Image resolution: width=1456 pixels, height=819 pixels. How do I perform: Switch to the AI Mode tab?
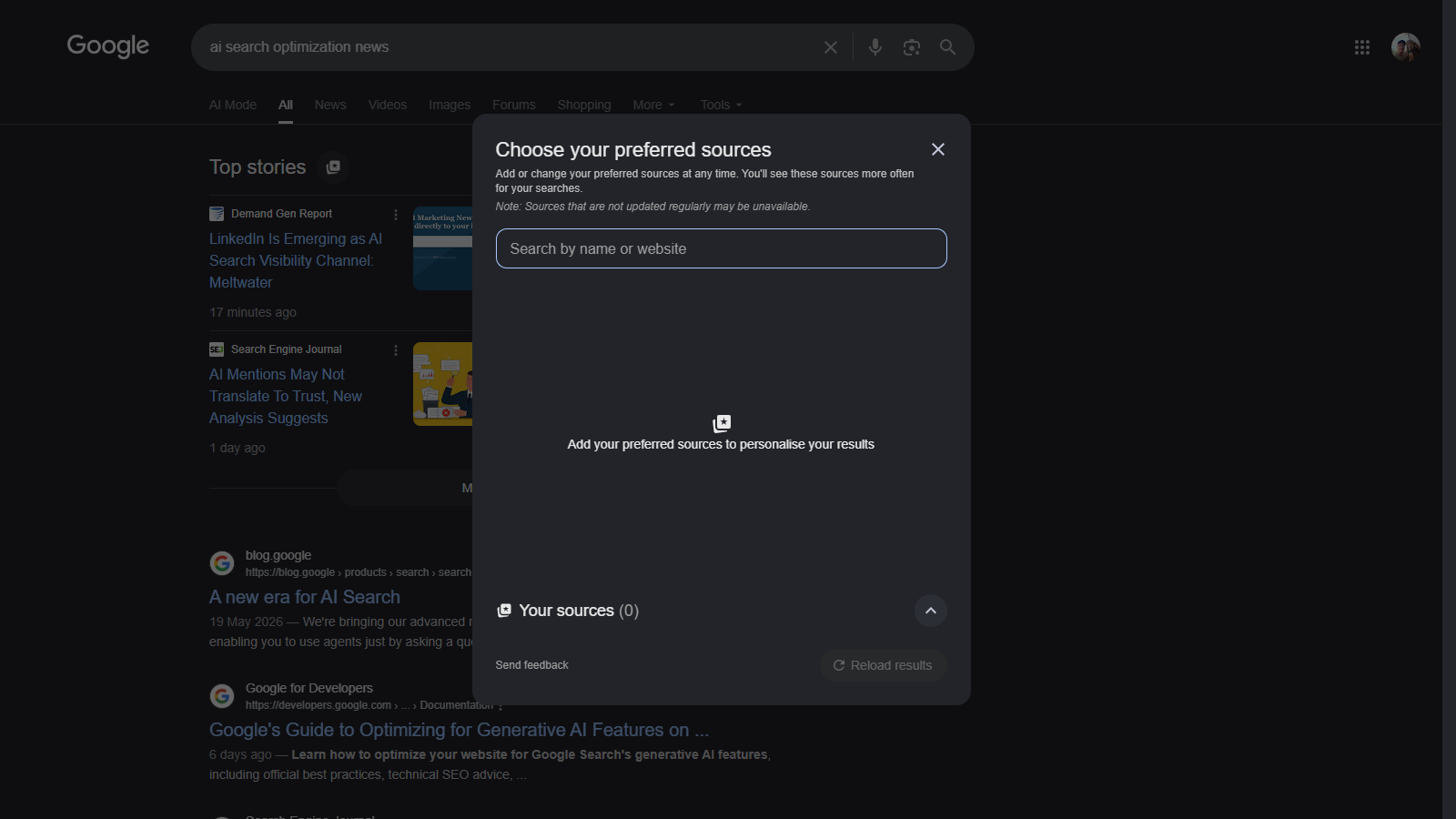[x=233, y=105]
